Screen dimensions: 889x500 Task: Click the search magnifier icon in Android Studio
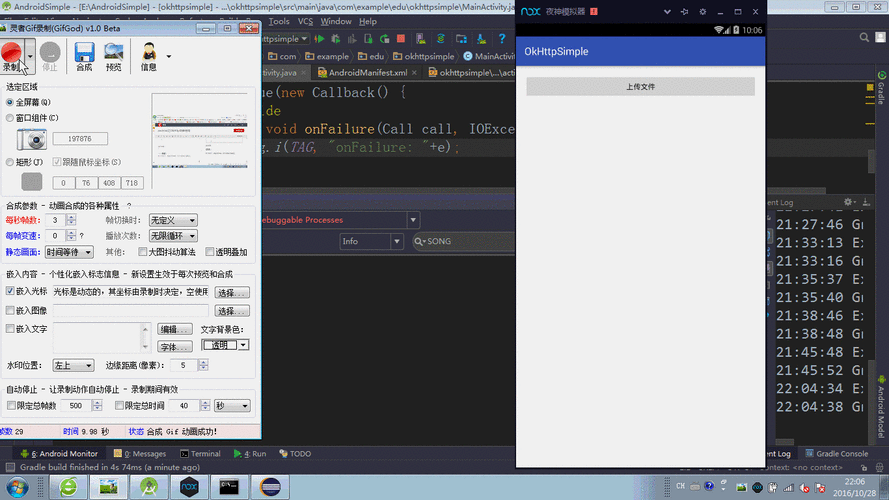[864, 37]
